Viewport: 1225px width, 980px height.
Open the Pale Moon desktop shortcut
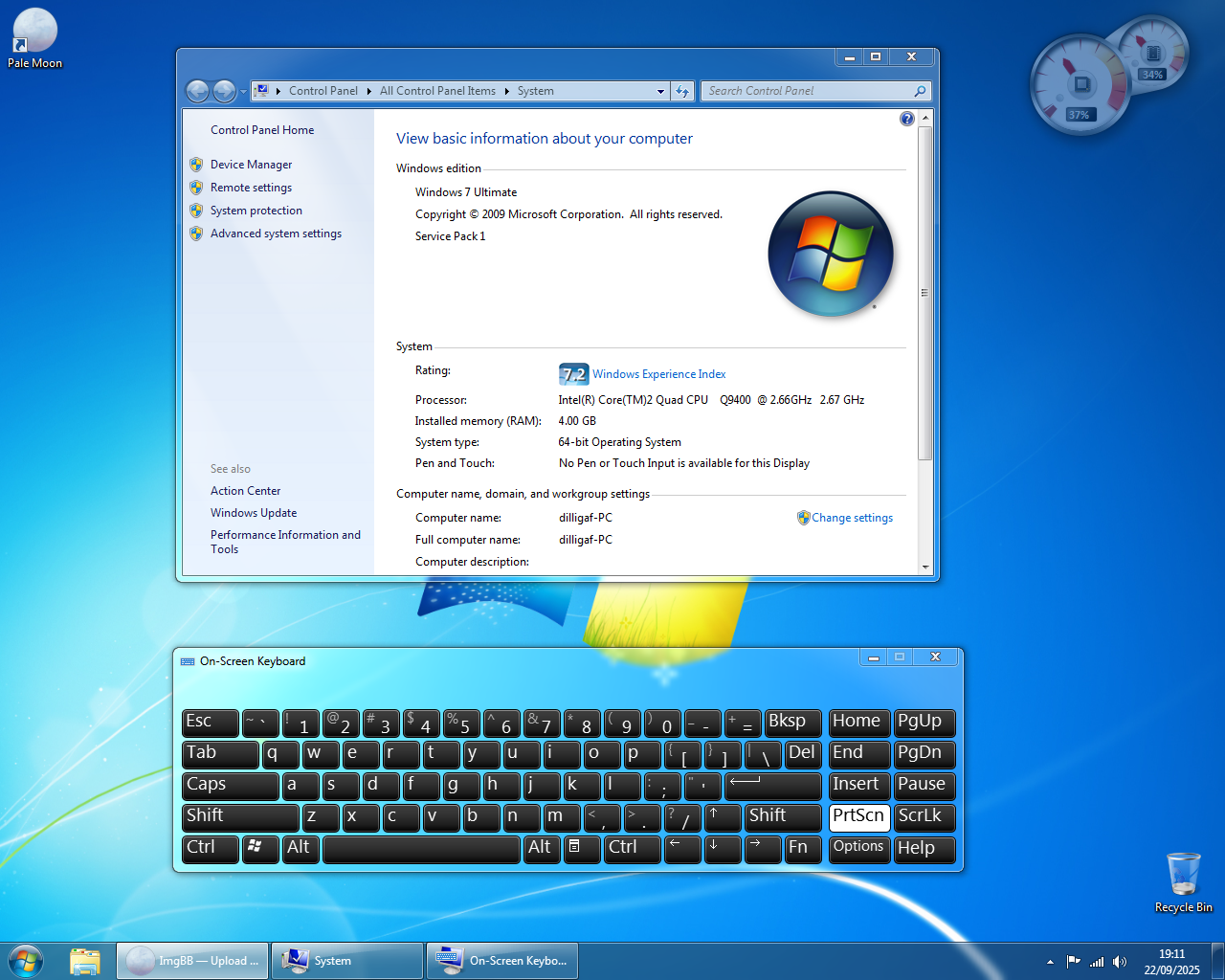click(x=34, y=38)
